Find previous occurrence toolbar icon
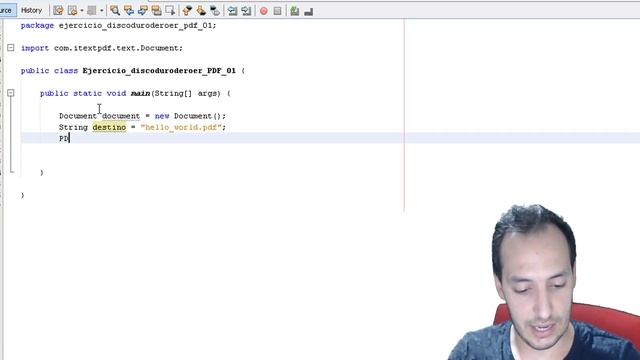 [129, 11]
